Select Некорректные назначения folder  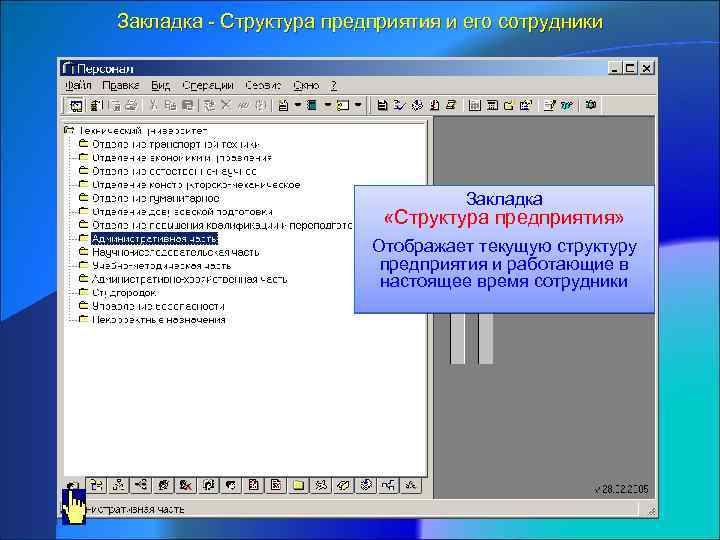pyautogui.click(x=159, y=320)
